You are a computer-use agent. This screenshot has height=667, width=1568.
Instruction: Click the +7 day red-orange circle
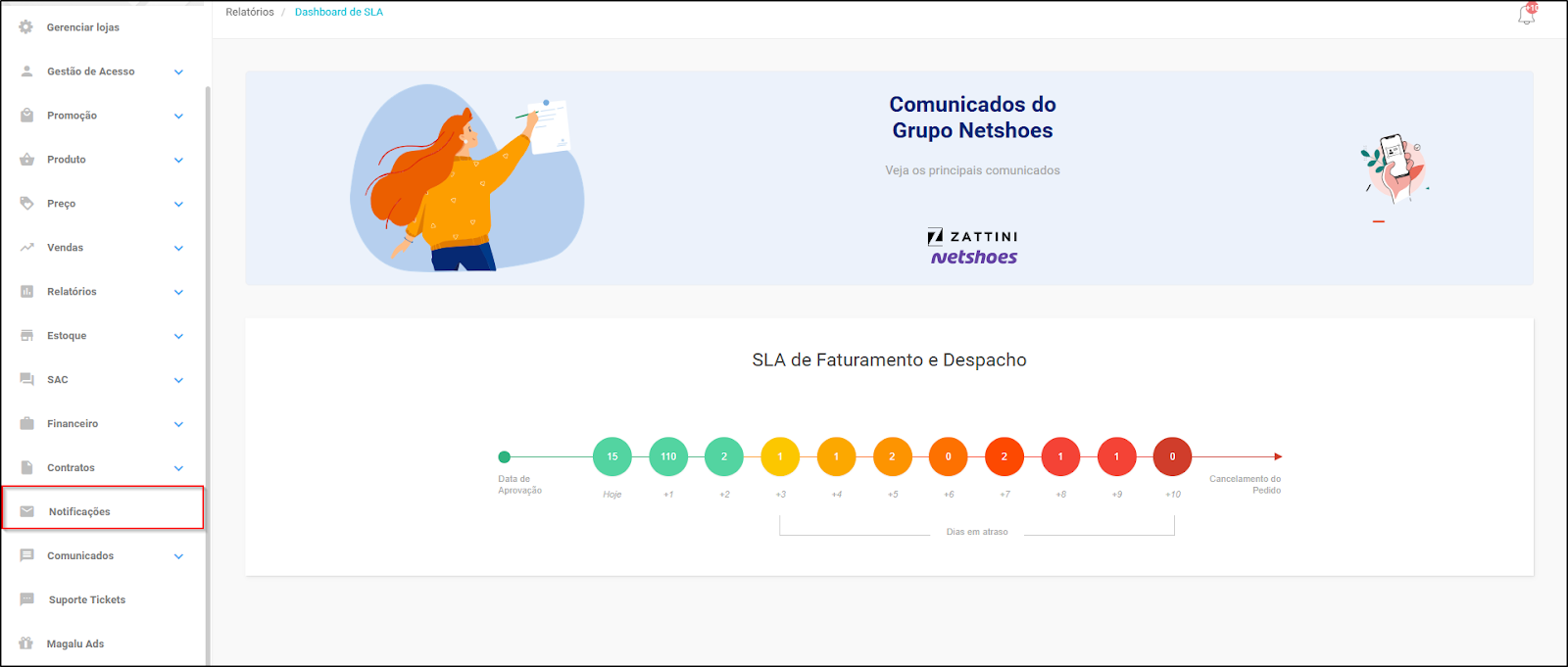(x=1004, y=456)
